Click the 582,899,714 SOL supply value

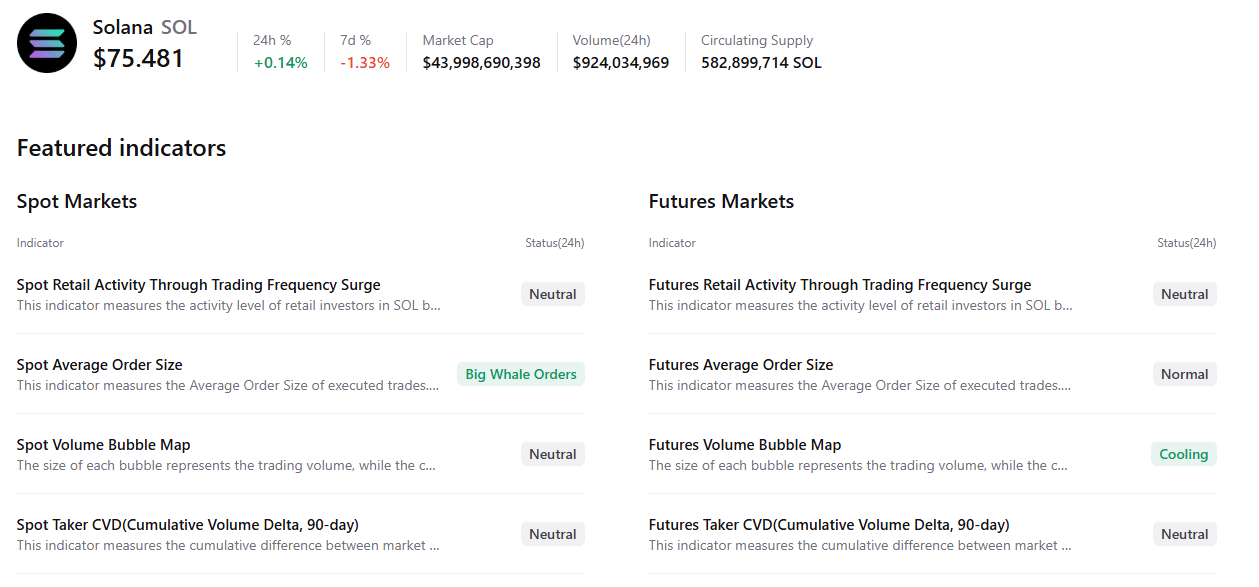coord(761,62)
